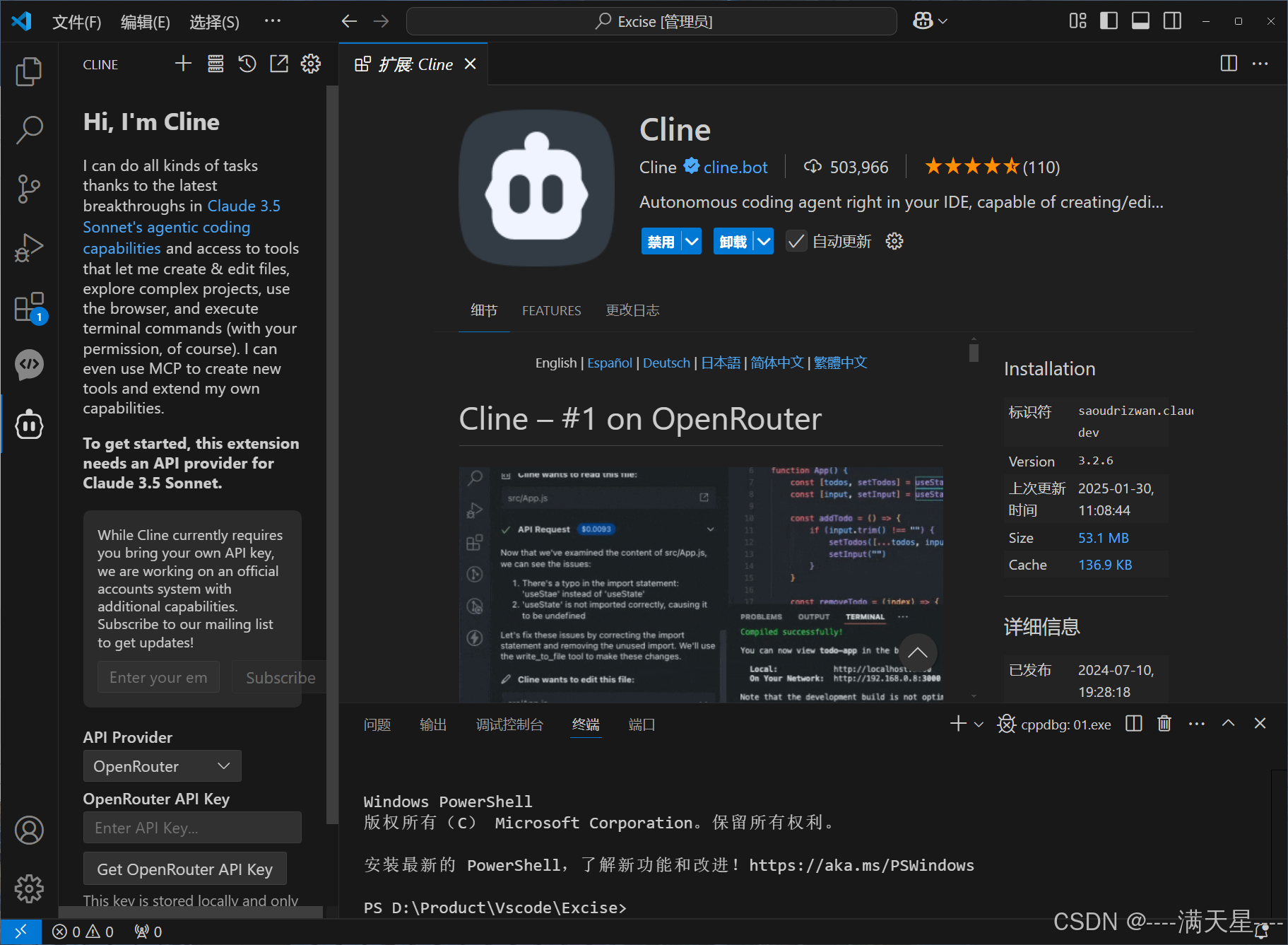The height and width of the screenshot is (945, 1288).
Task: Open the chat code bubble activity icon
Action: [29, 365]
